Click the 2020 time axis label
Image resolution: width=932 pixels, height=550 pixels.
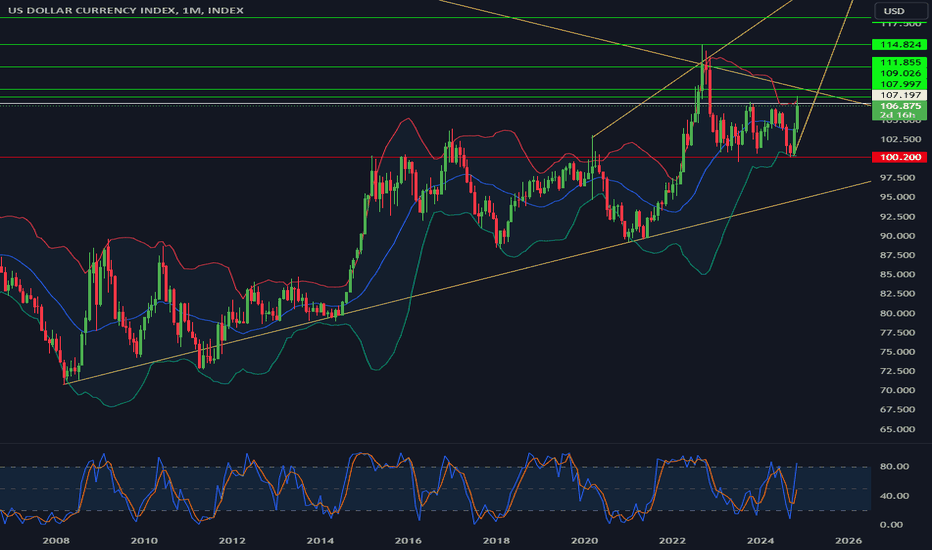(584, 540)
